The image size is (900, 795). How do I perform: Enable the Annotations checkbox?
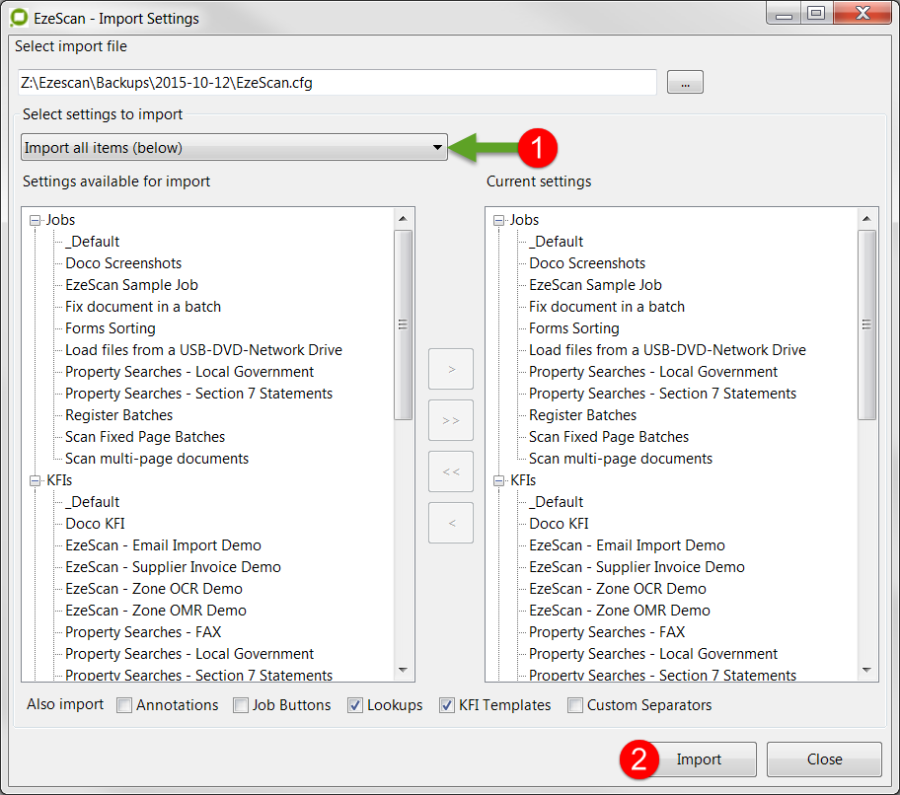(124, 706)
